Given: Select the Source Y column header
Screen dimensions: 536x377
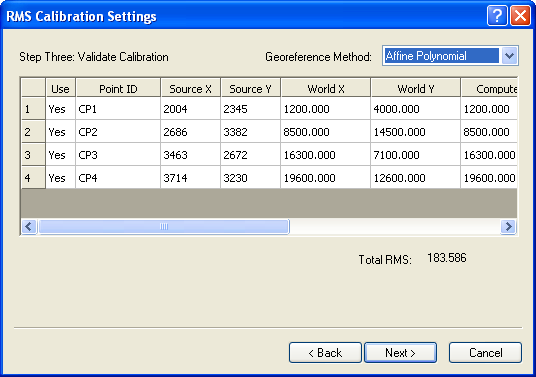Looking at the screenshot, I should point(250,89).
